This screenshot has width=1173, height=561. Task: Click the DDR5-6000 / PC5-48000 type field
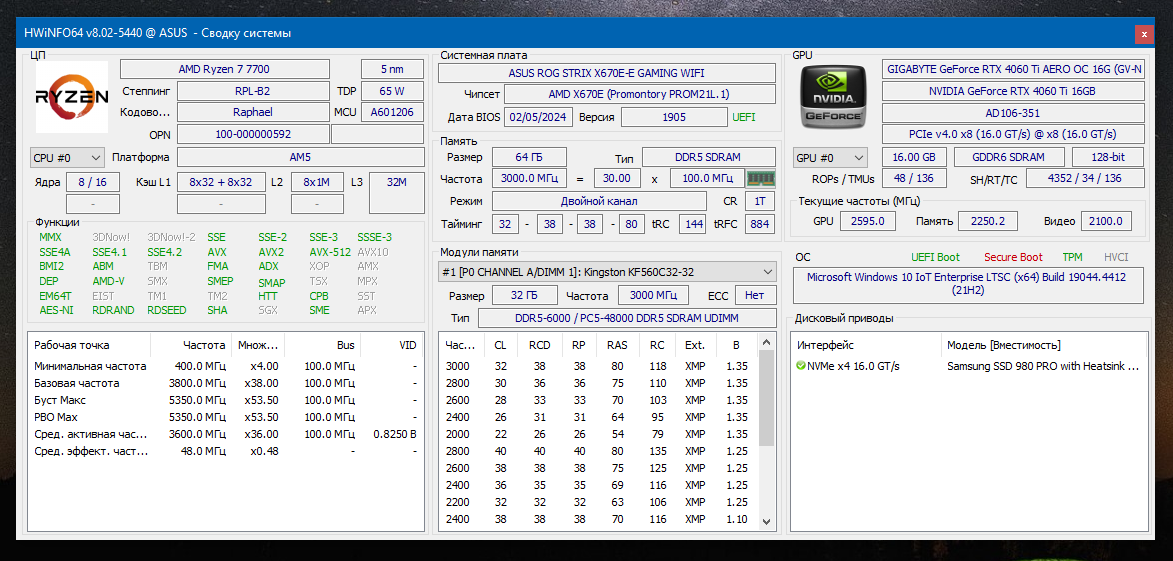tap(627, 318)
